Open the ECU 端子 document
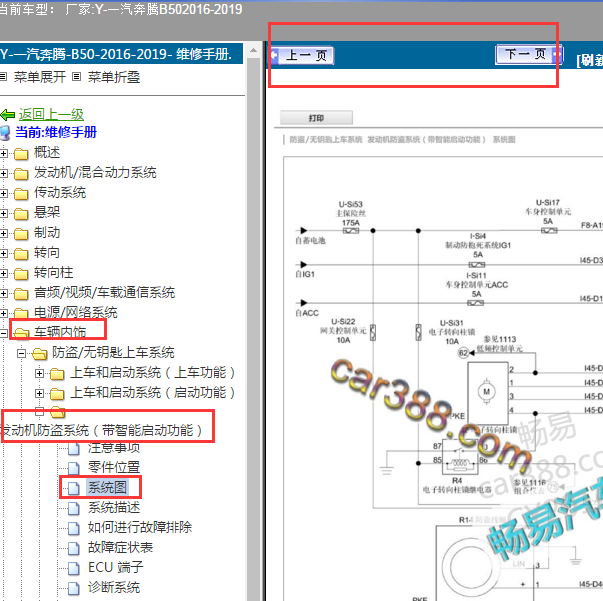603x601 pixels. [116, 568]
